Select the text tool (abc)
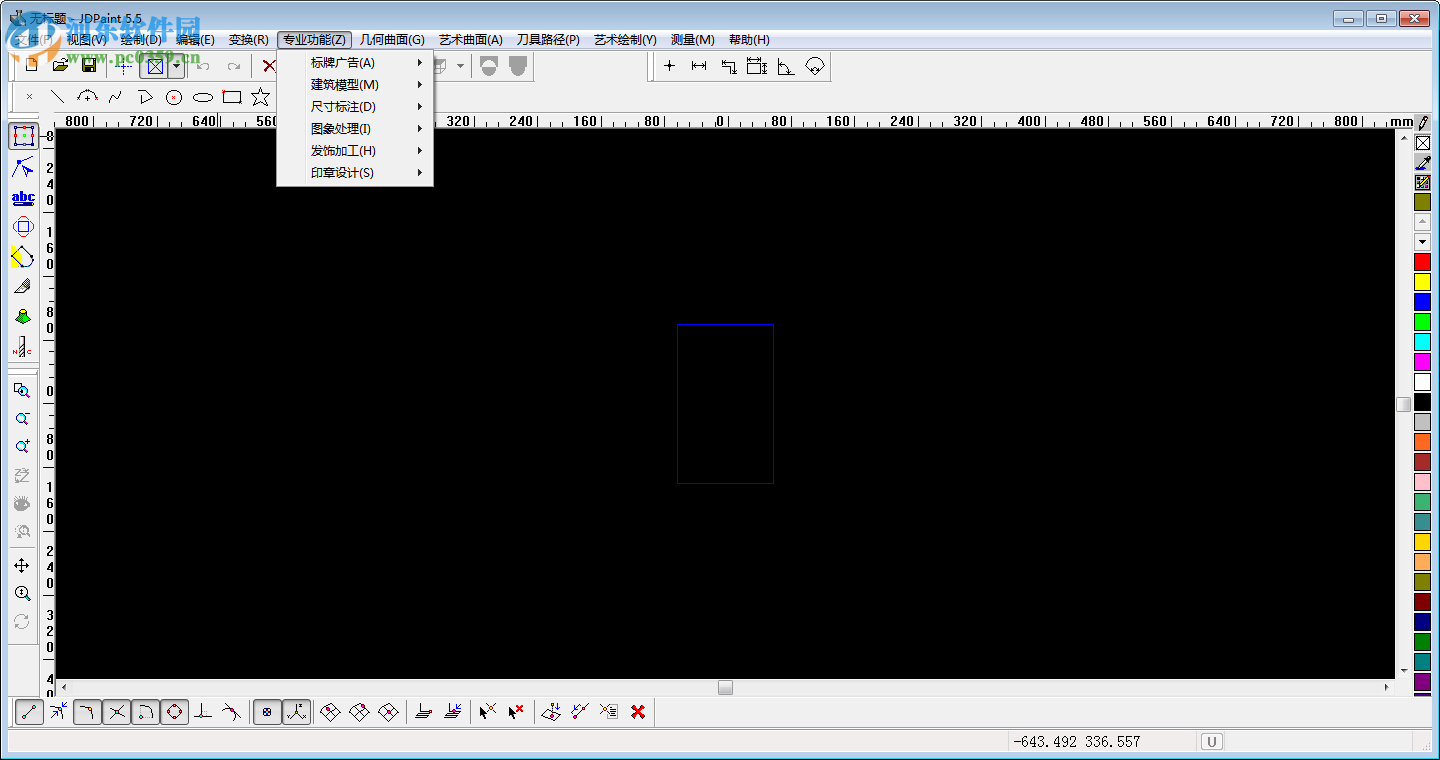 point(22,197)
